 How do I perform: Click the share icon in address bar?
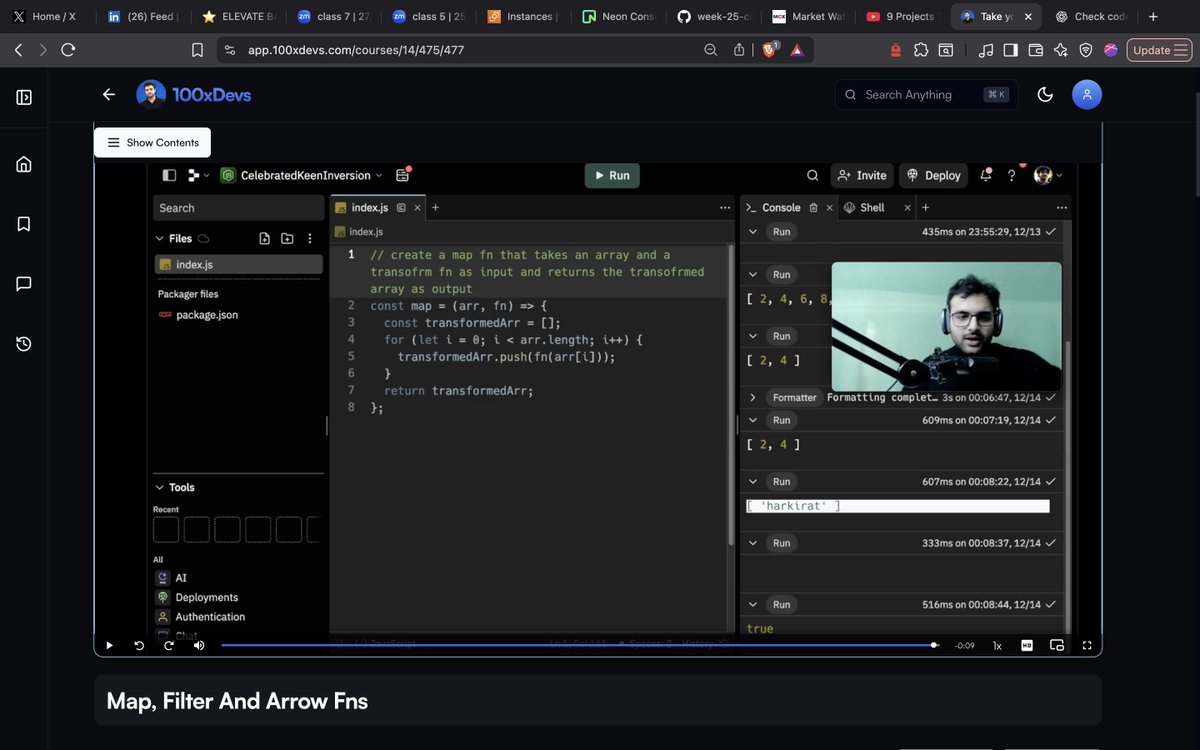739,50
